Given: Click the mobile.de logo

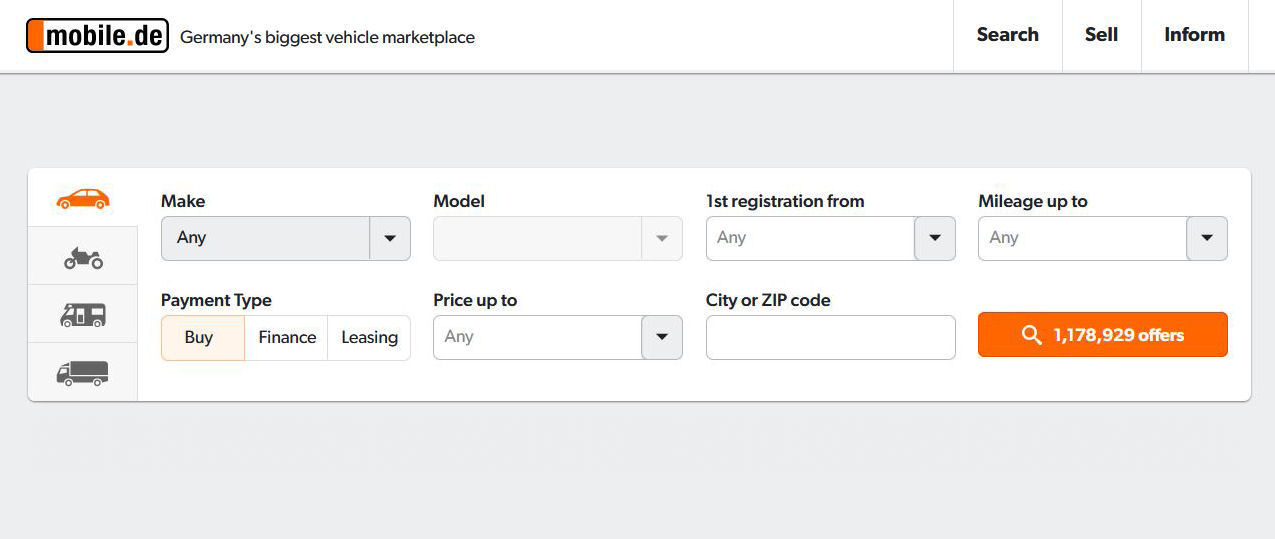Looking at the screenshot, I should [97, 36].
